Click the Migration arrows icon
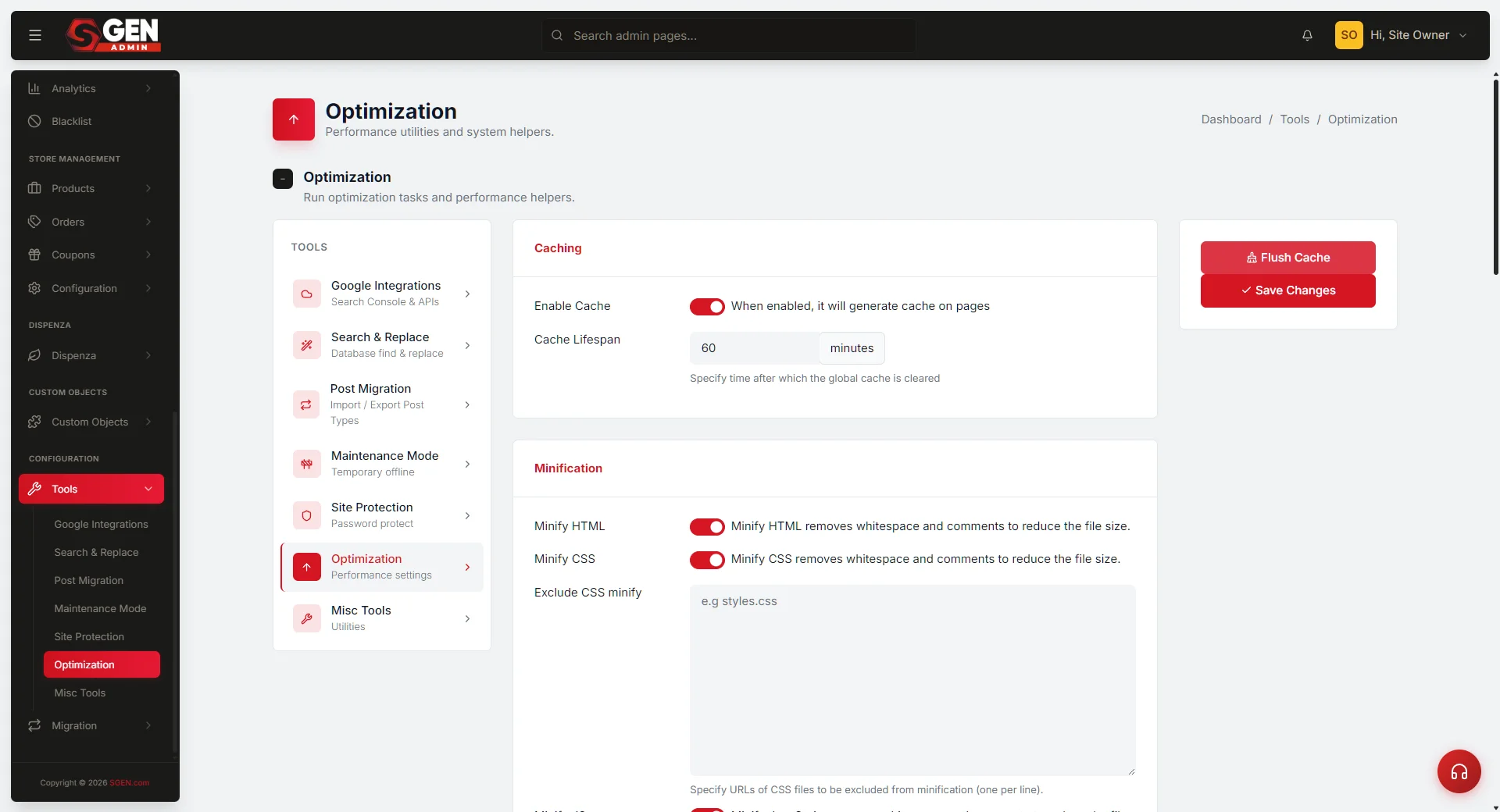Image resolution: width=1500 pixels, height=812 pixels. coord(34,725)
